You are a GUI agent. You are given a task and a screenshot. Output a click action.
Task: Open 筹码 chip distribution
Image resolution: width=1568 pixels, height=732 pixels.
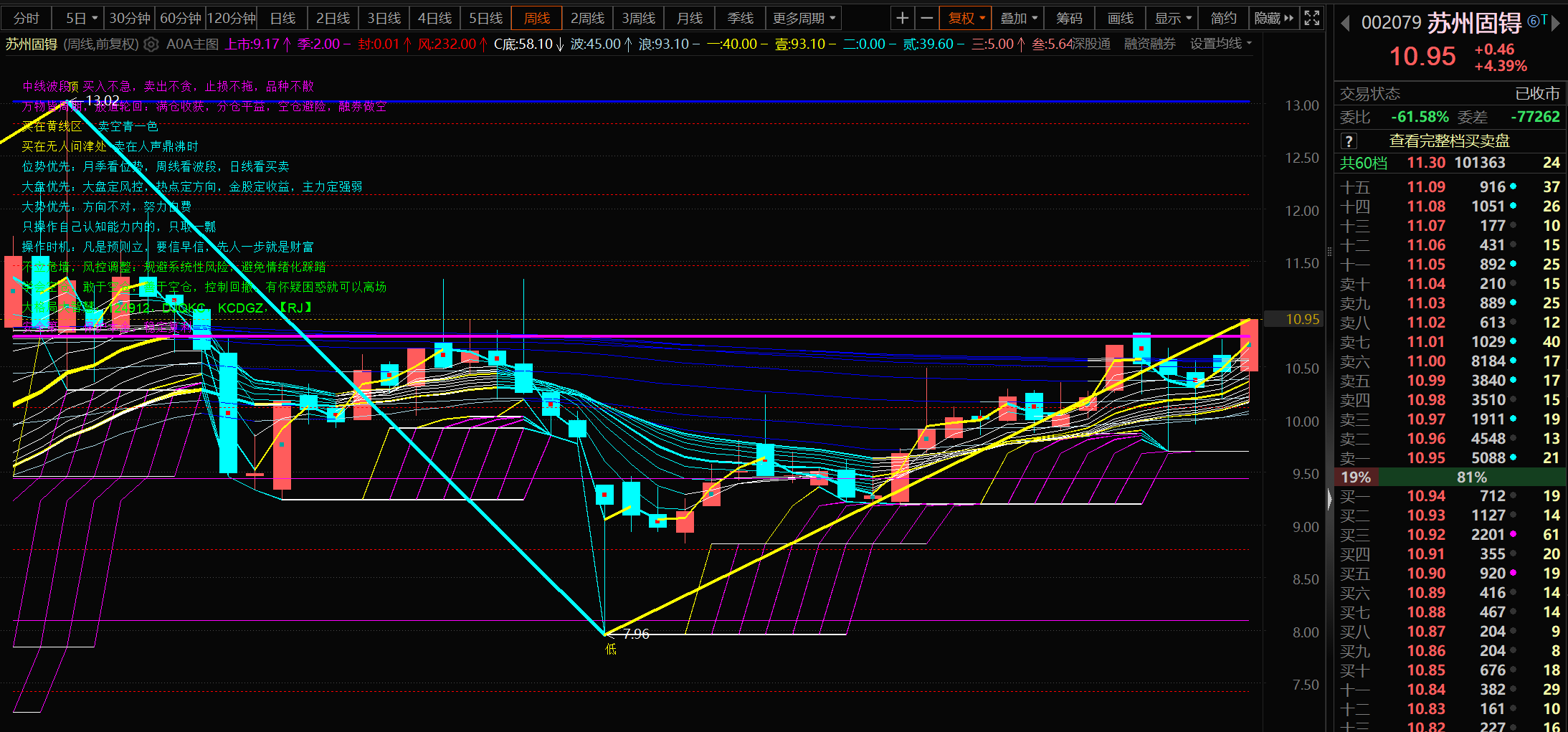click(1069, 18)
